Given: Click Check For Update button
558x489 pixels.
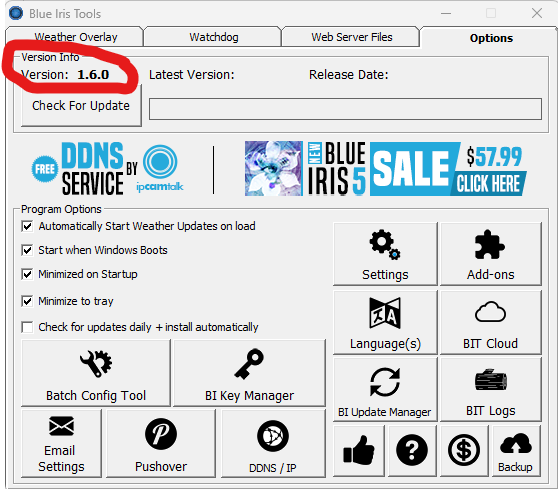Looking at the screenshot, I should point(81,106).
